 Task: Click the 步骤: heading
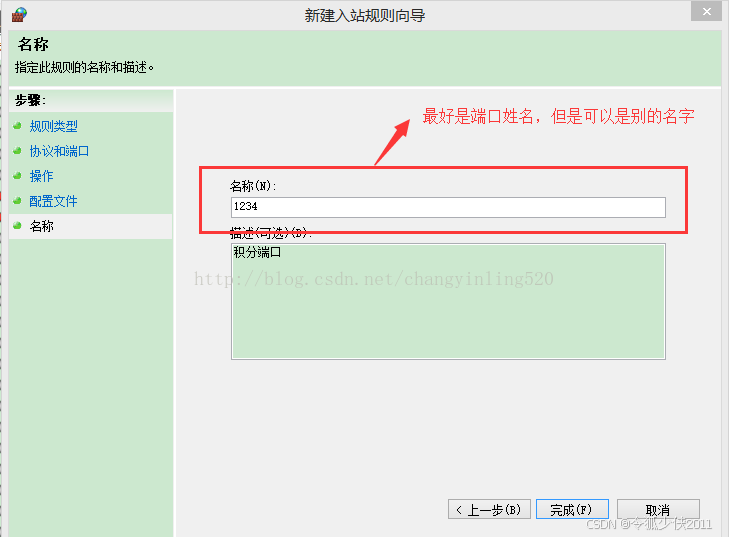pos(30,100)
